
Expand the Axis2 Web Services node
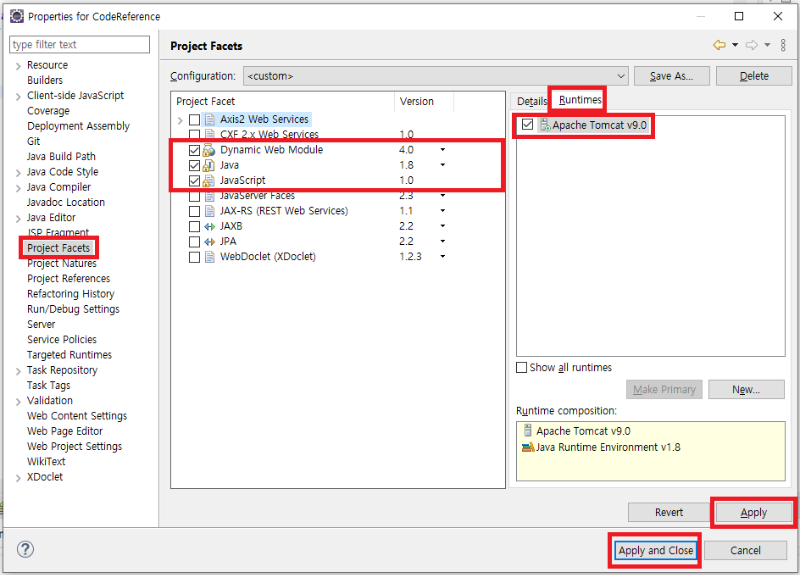point(180,120)
